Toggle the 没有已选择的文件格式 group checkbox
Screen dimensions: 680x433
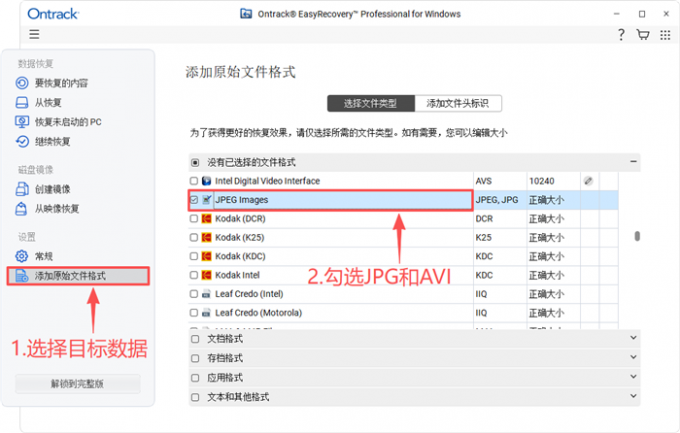[195, 163]
